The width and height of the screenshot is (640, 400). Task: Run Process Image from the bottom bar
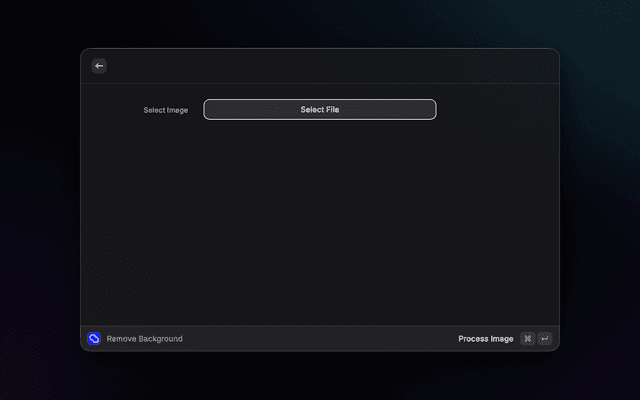(486, 339)
